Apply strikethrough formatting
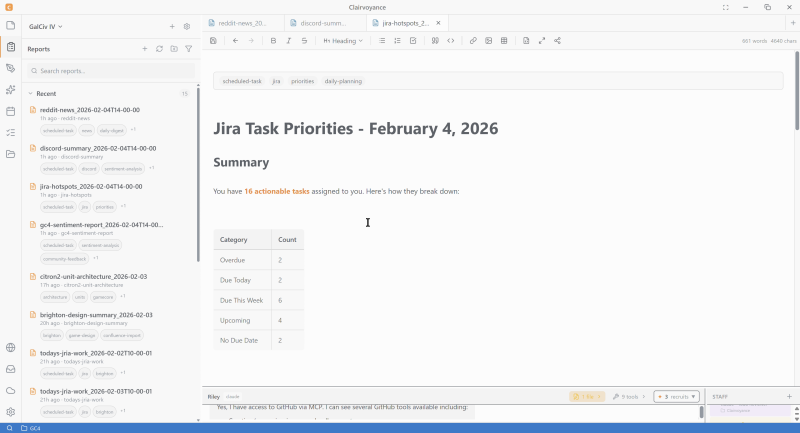Image resolution: width=800 pixels, height=433 pixels. [304, 41]
